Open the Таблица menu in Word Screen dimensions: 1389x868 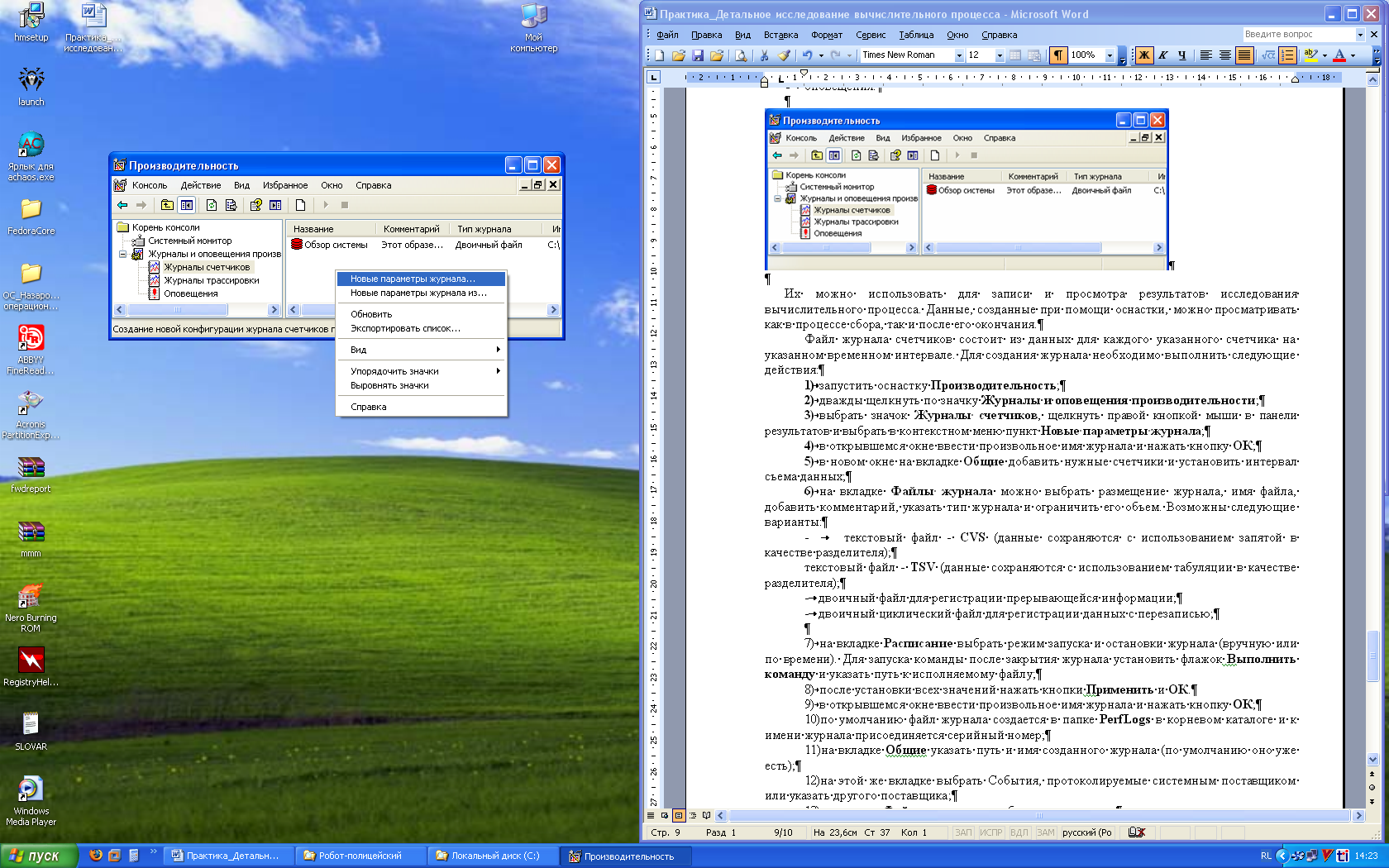916,35
